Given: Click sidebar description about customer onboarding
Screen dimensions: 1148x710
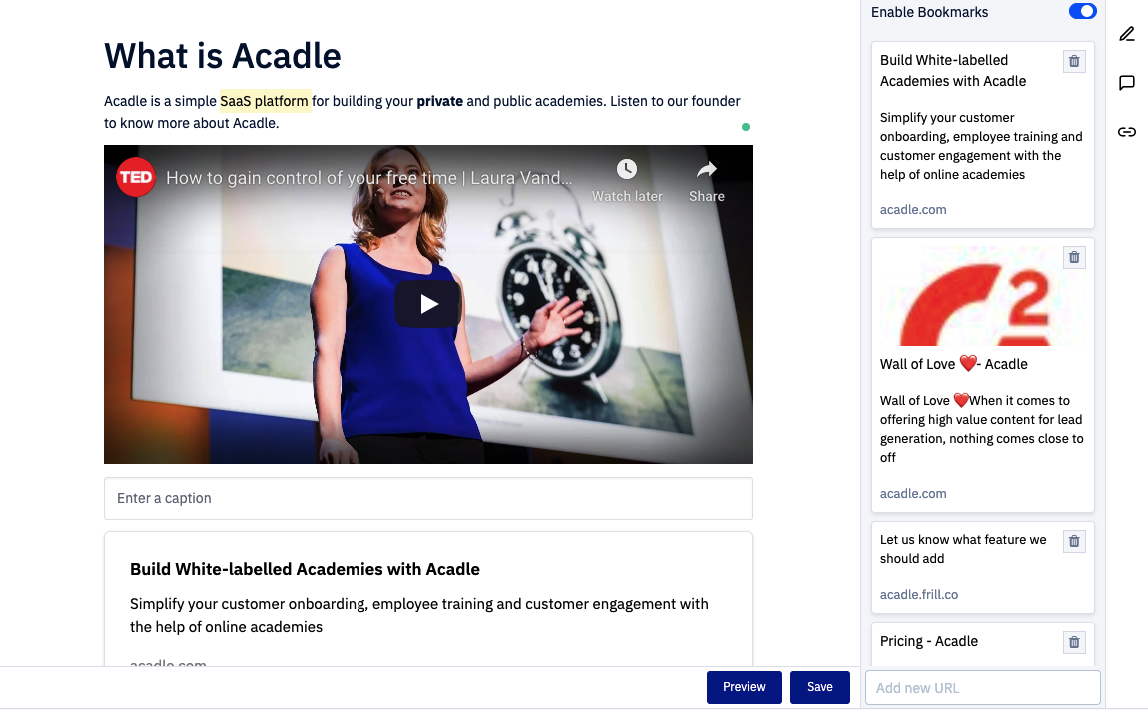Looking at the screenshot, I should point(981,146).
